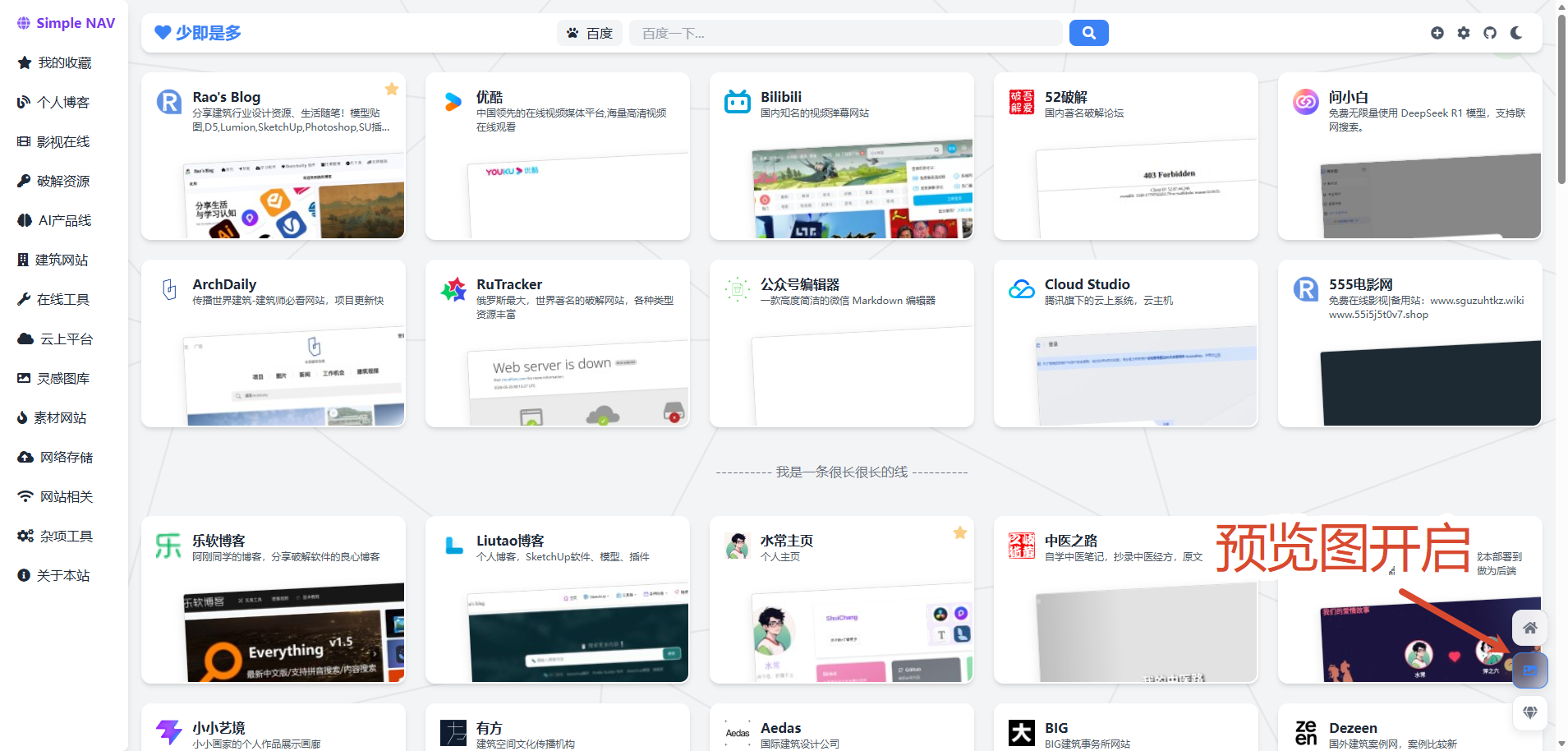Viewport: 1568px width, 751px height.
Task: Click the 优酷 site icon
Action: click(453, 102)
